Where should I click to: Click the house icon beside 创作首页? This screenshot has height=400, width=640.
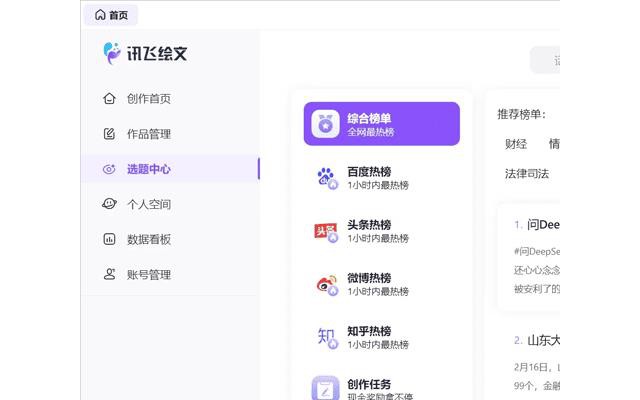point(109,98)
